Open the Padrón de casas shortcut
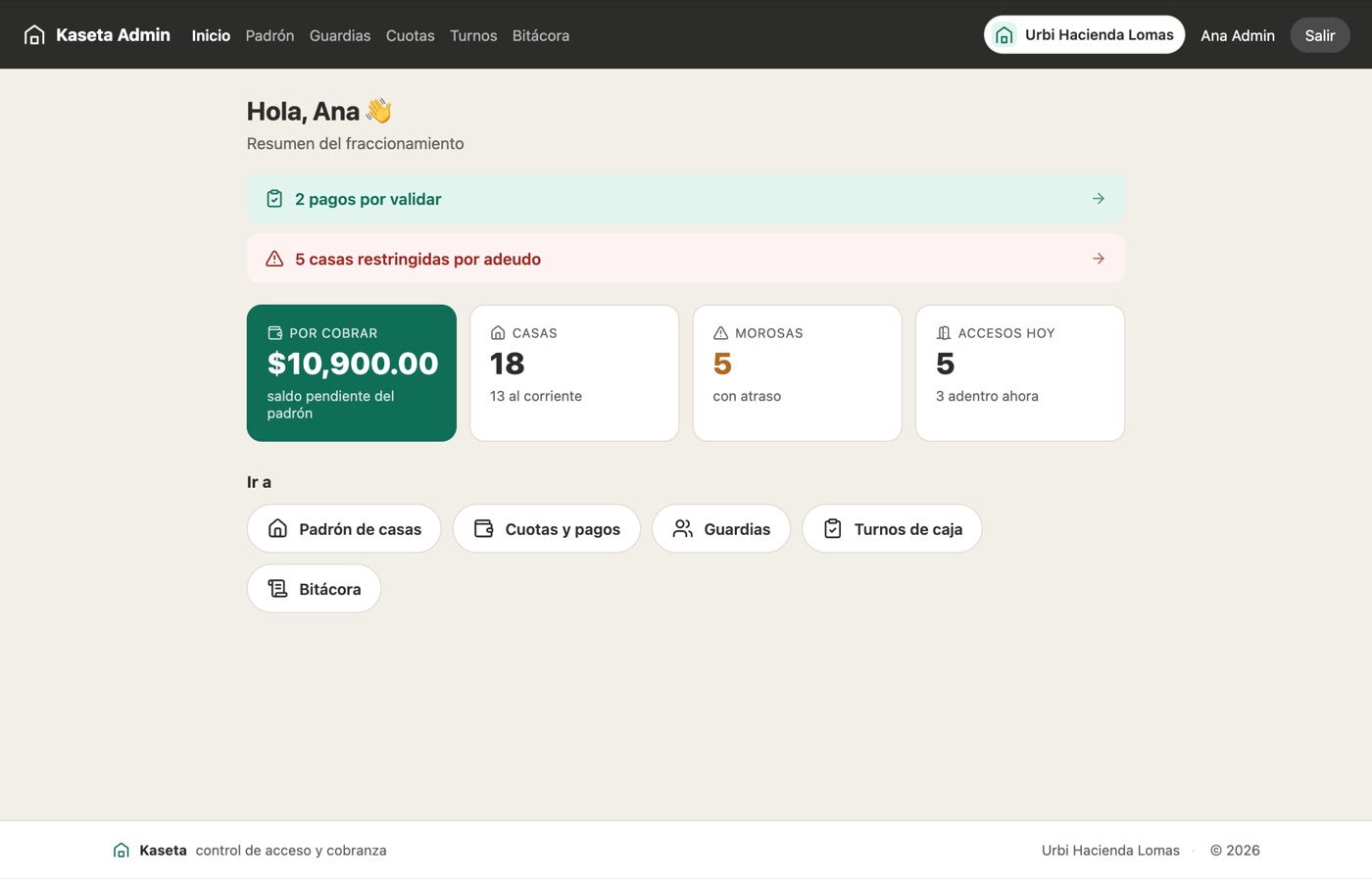Image resolution: width=1372 pixels, height=879 pixels. tap(344, 529)
